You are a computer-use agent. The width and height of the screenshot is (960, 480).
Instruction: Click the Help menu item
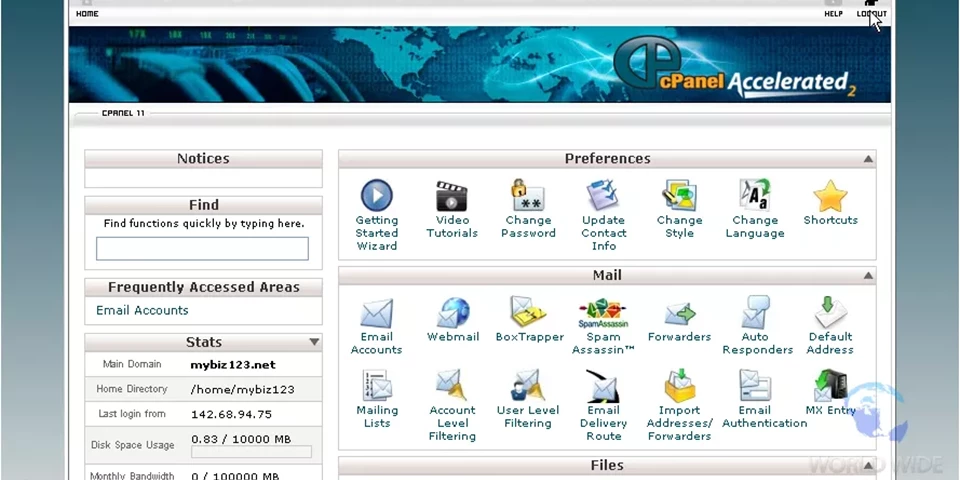833,13
